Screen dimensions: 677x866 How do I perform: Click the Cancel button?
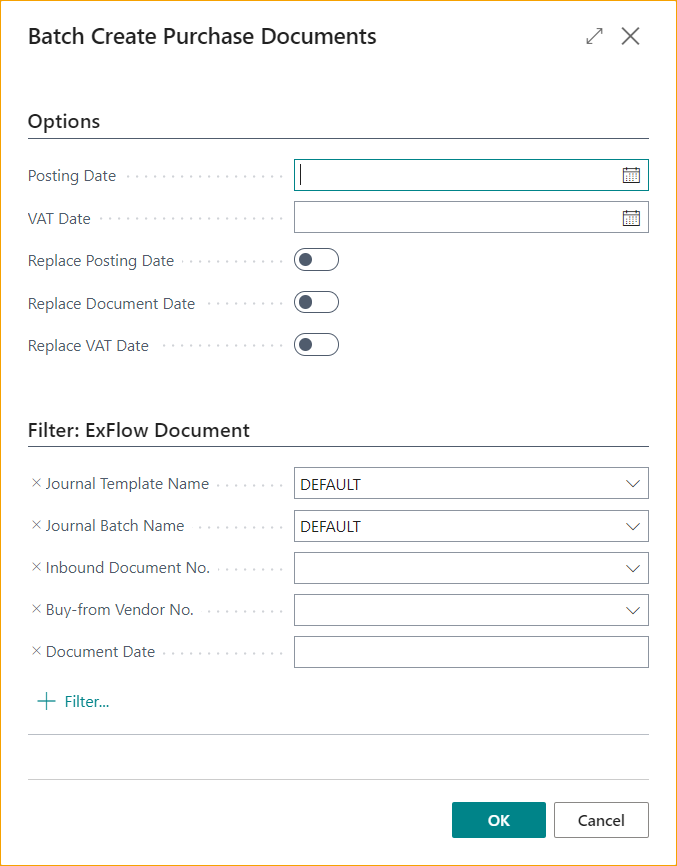pos(601,820)
